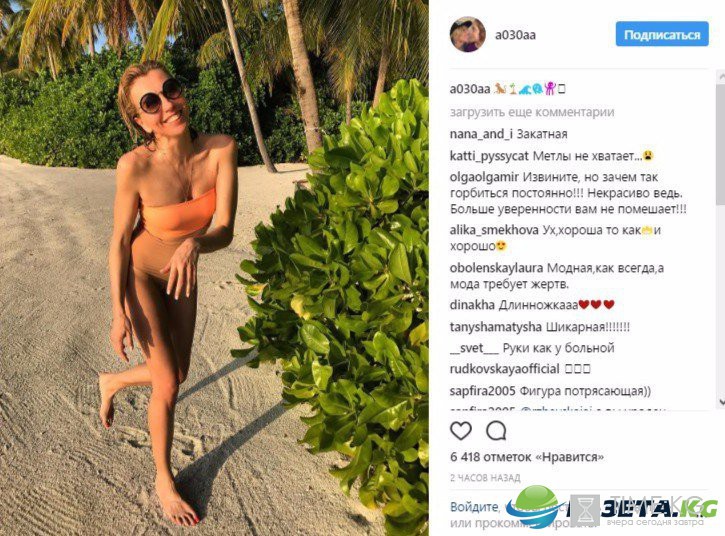Open tanyshamatysha commenter profile
725x536 pixels.
click(x=495, y=327)
